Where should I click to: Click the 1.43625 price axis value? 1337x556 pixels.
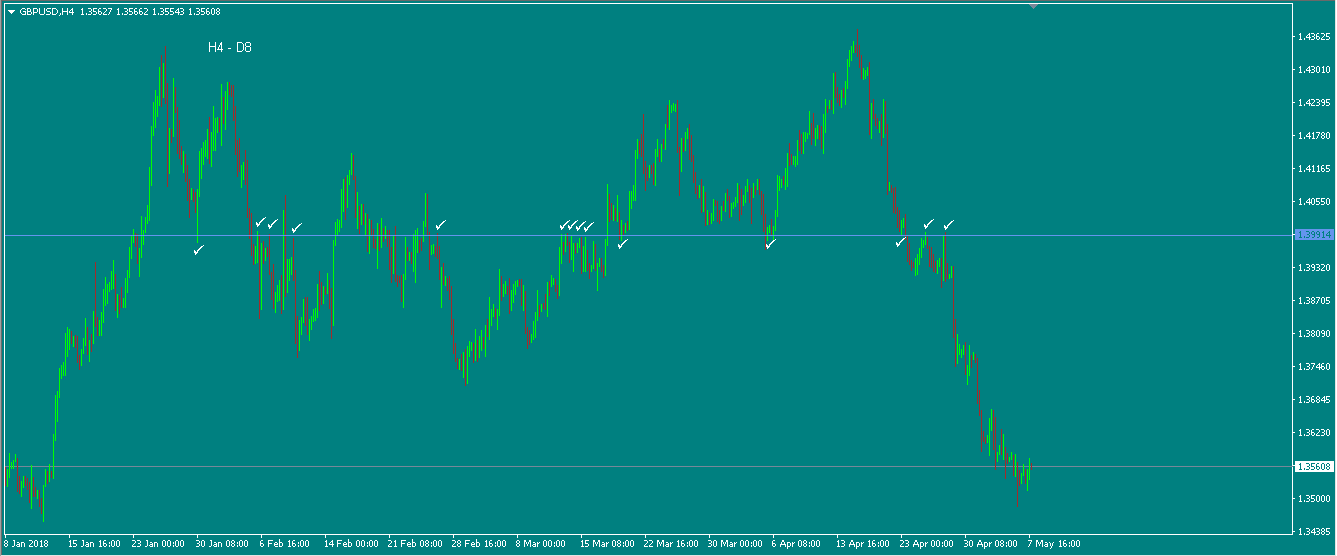1312,37
